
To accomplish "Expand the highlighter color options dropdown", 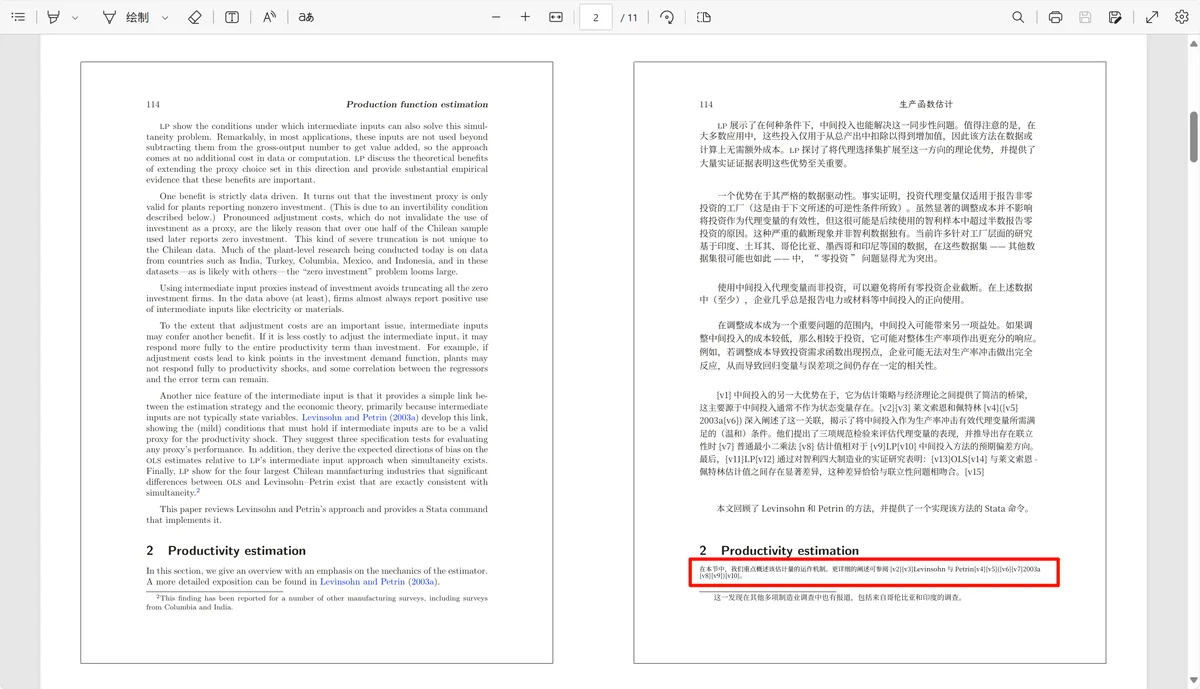I will 75,17.
